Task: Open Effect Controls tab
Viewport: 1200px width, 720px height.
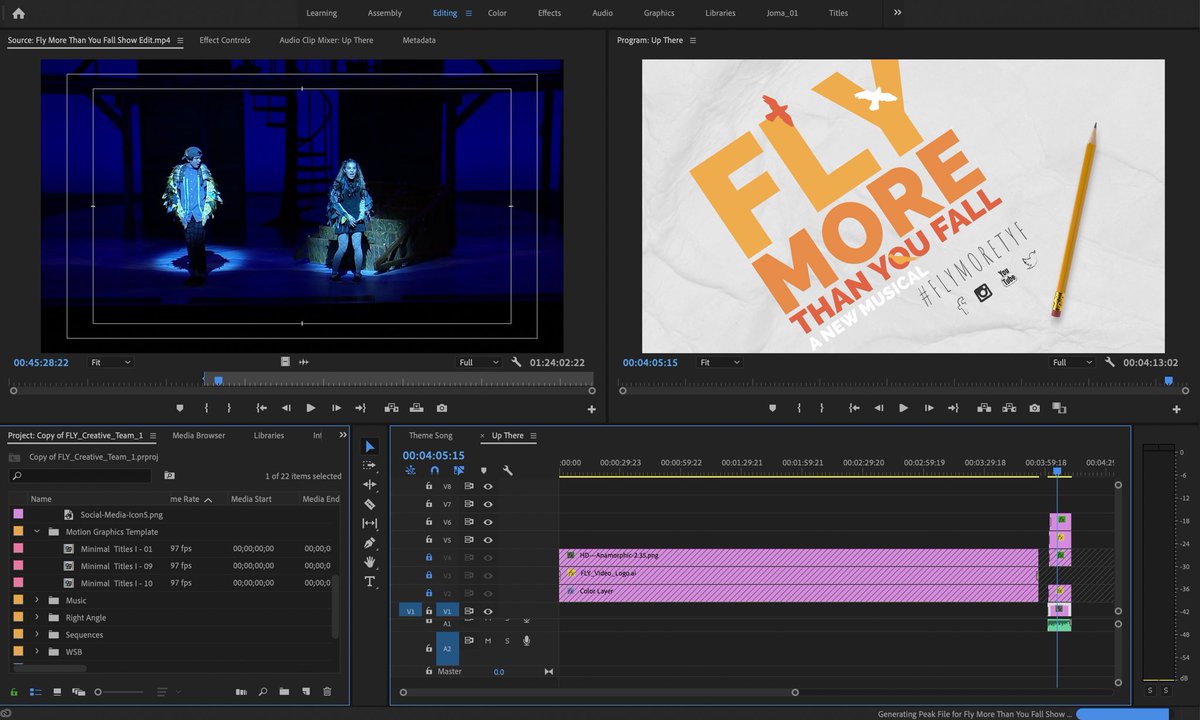Action: [225, 40]
